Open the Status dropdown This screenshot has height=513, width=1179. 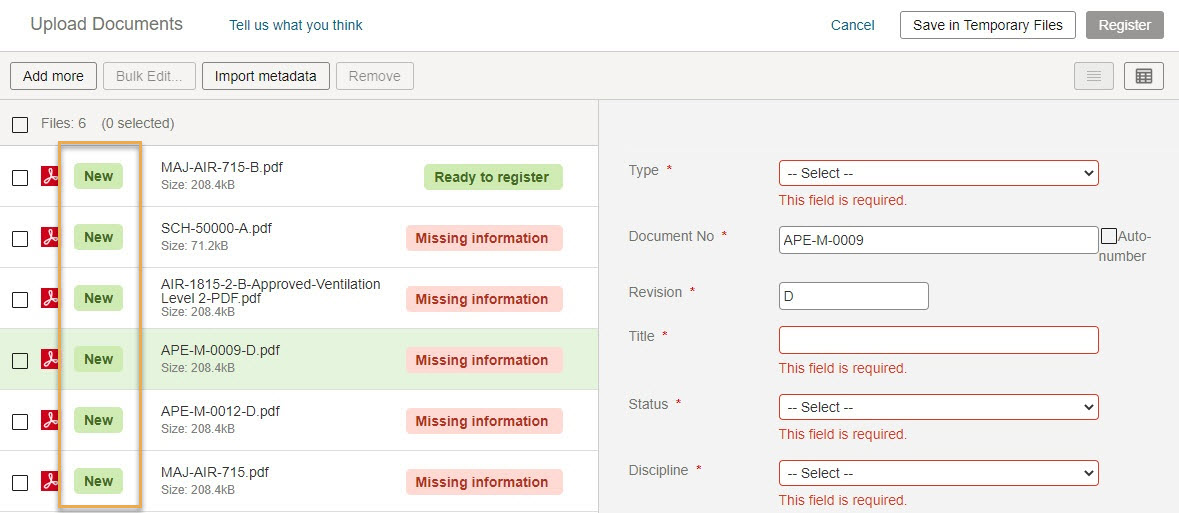point(938,407)
